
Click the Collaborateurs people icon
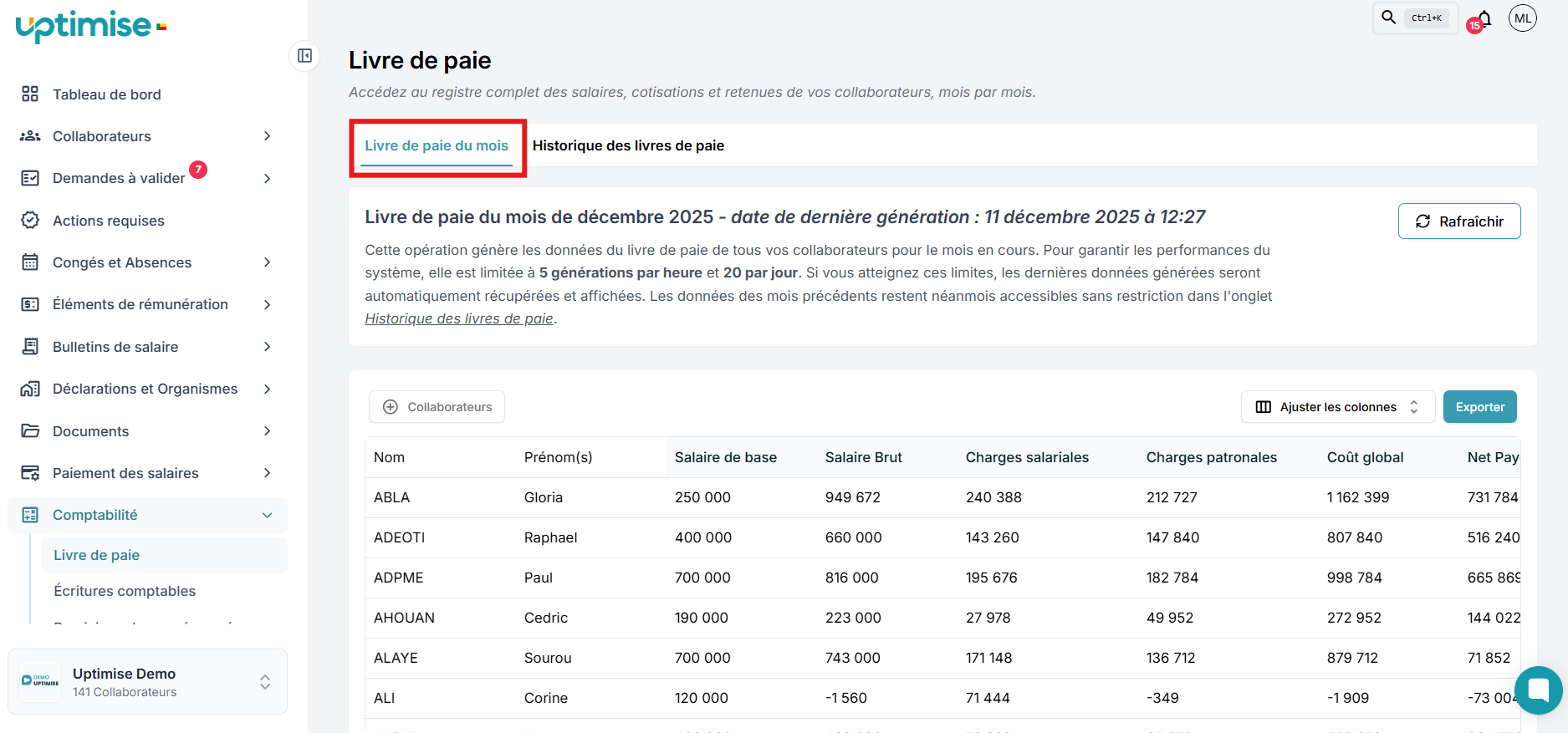[x=30, y=136]
